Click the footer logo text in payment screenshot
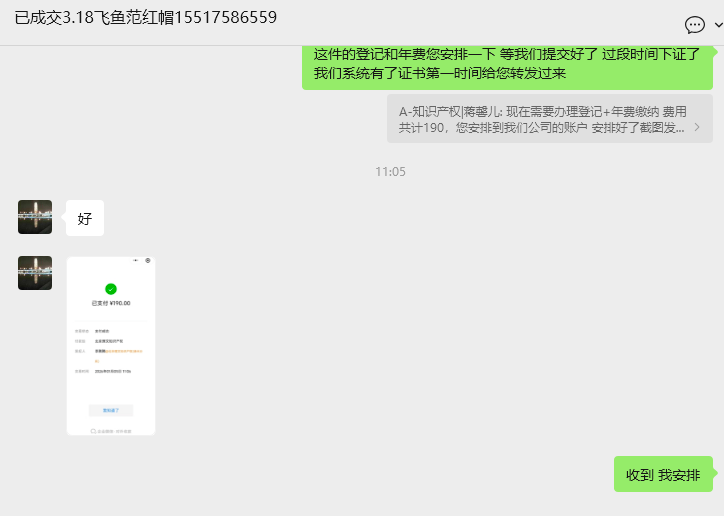 click(x=111, y=431)
